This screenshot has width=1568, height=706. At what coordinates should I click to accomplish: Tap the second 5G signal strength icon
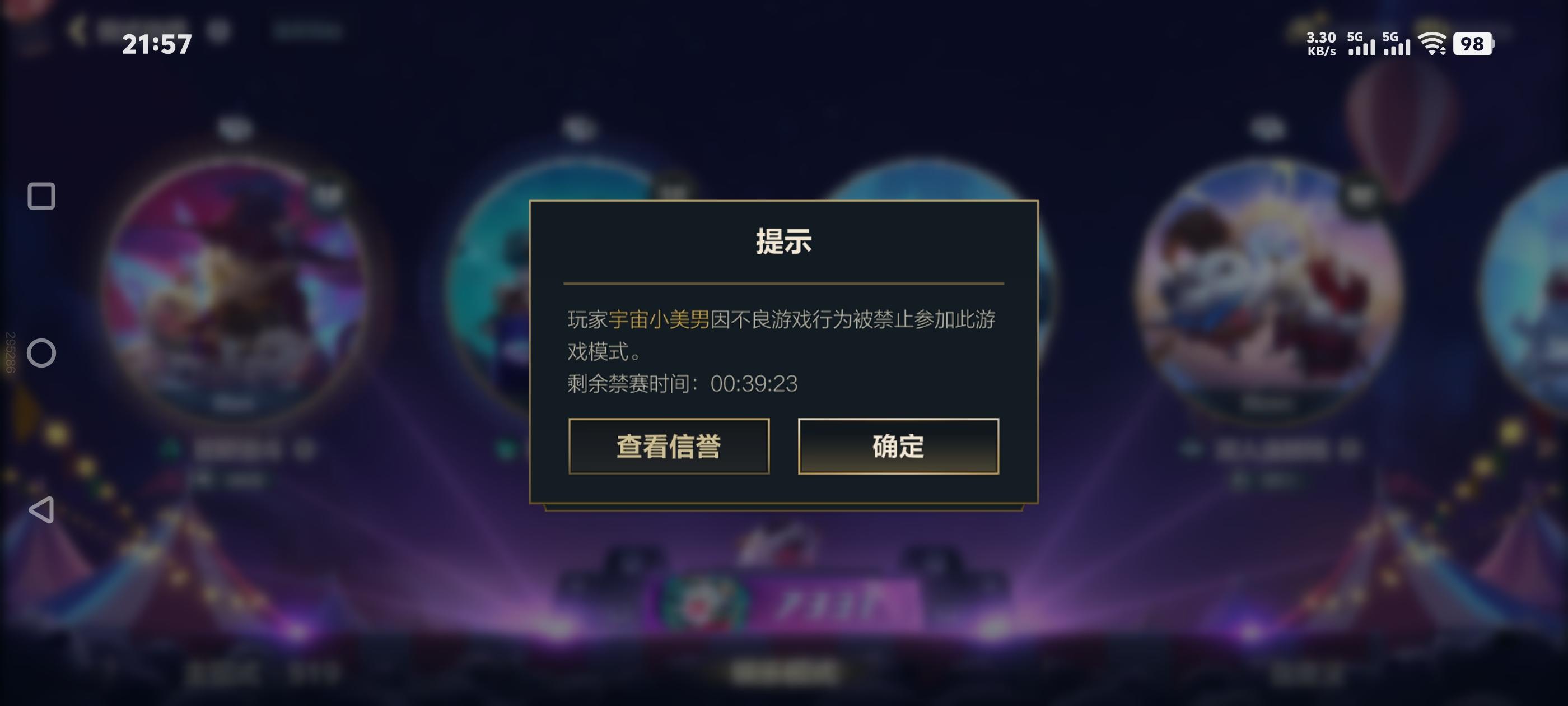1396,44
